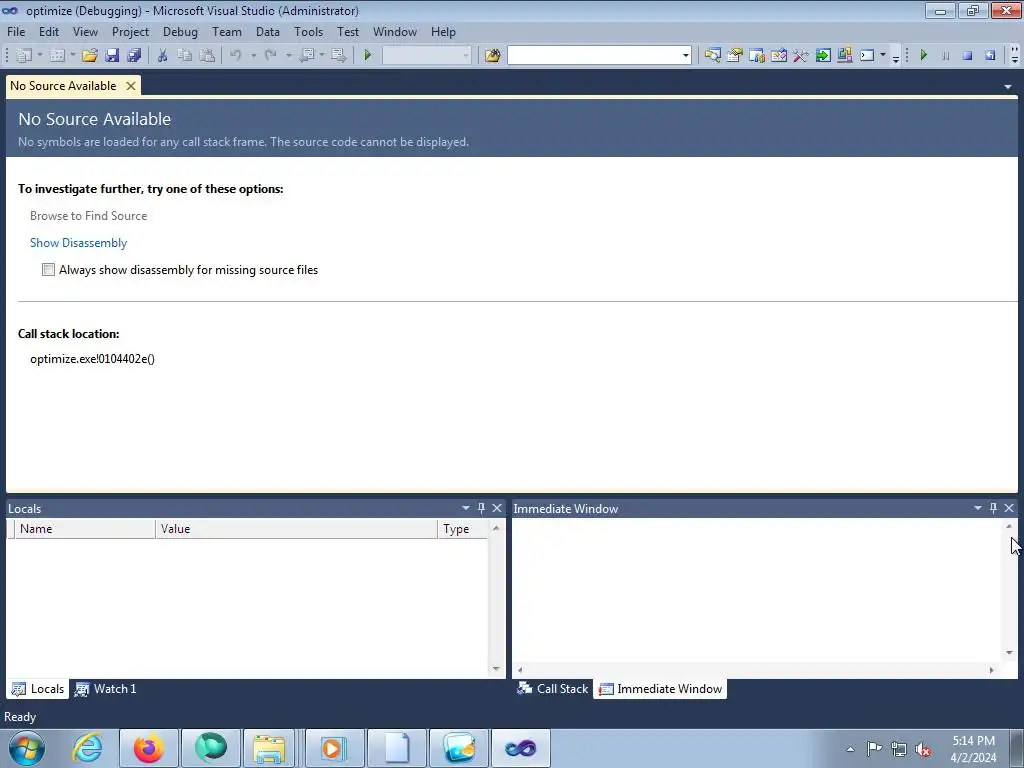Screen dimensions: 1024x768
Task: Click the Undo arrow icon
Action: pyautogui.click(x=236, y=56)
